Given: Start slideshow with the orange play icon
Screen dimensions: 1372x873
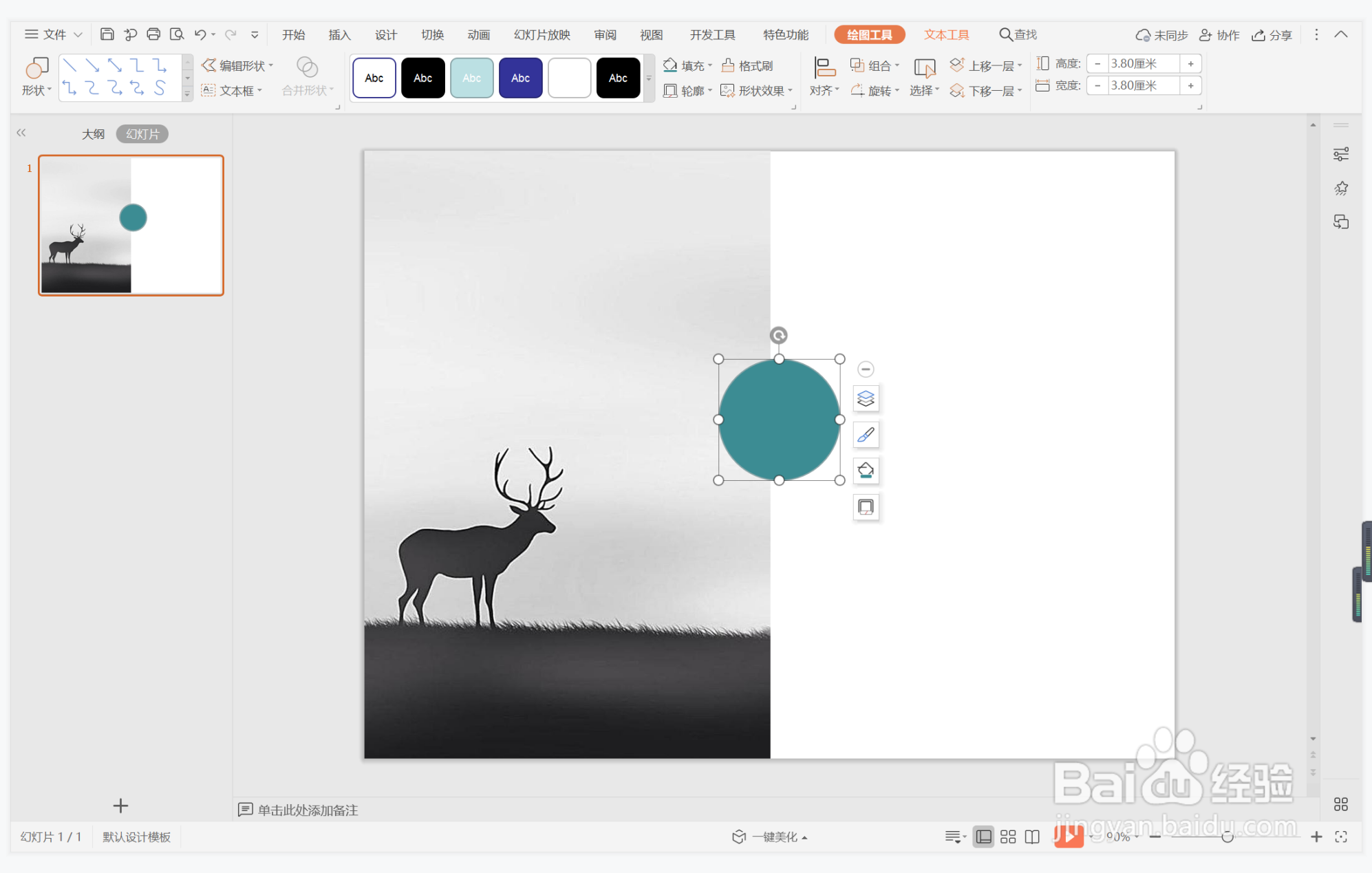Looking at the screenshot, I should tap(1068, 837).
